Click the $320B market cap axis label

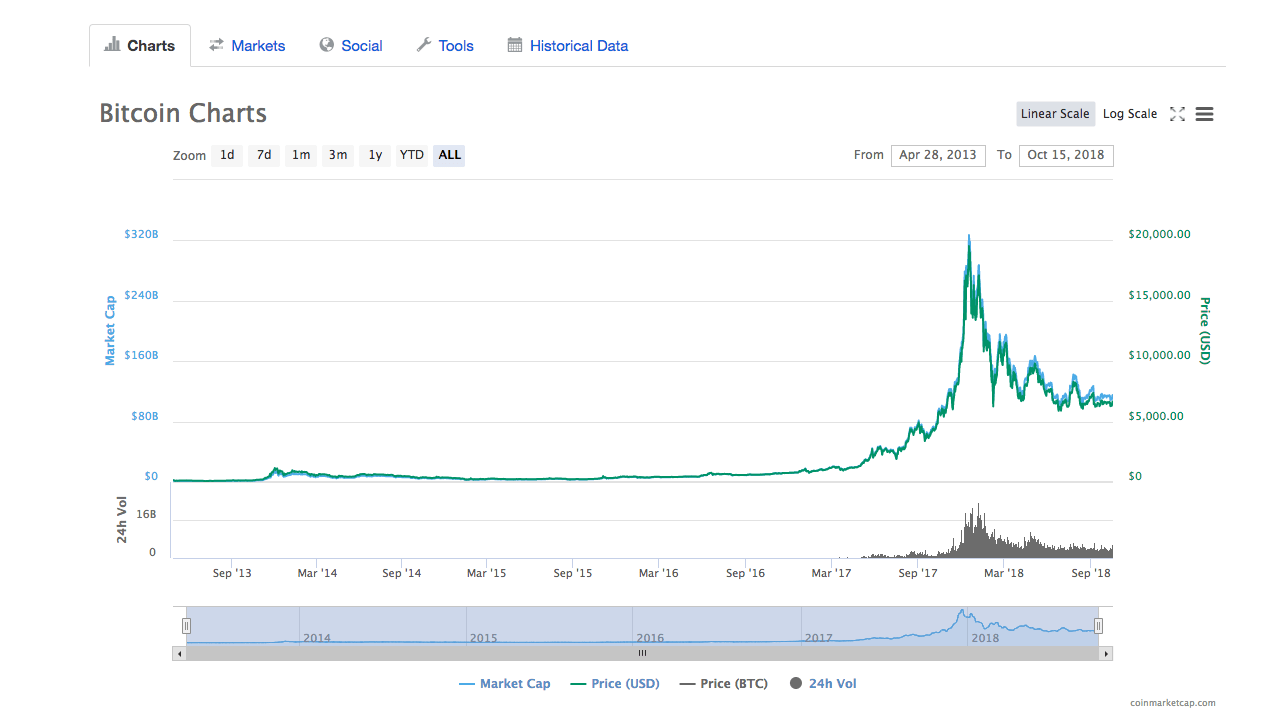point(141,234)
